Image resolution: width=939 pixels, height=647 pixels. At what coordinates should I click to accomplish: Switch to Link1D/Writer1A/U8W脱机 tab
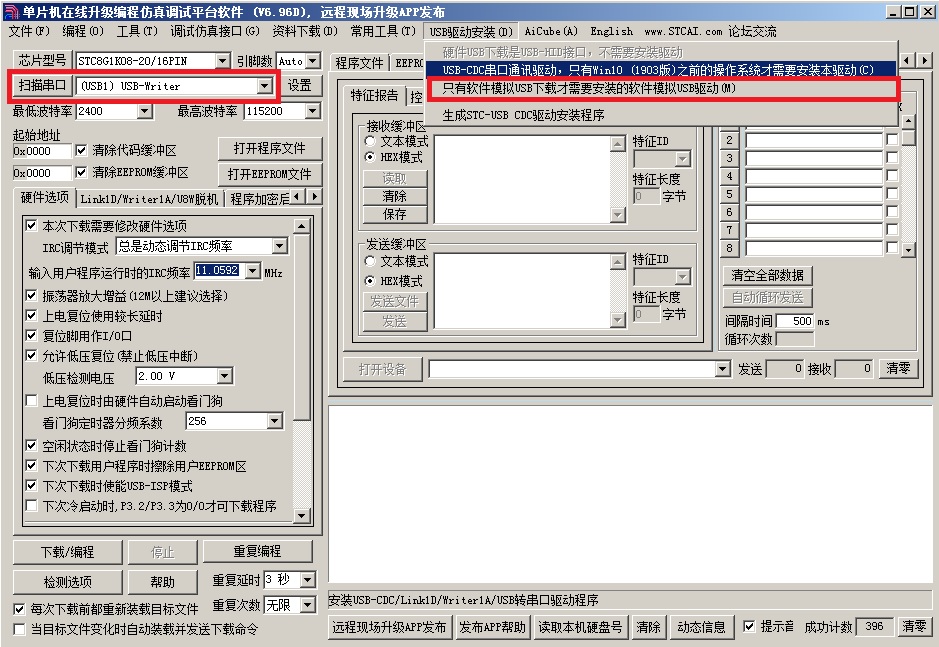[148, 198]
